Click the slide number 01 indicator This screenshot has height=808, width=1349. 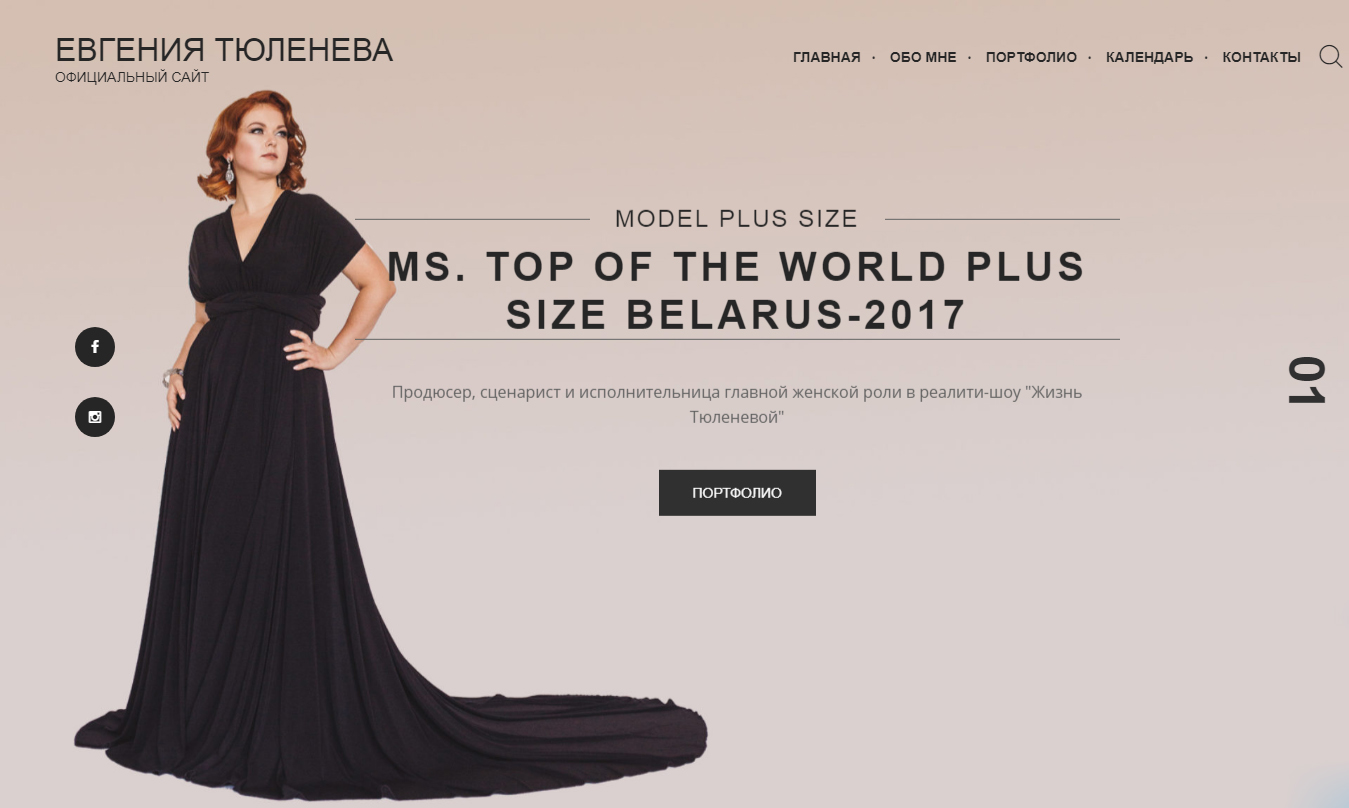point(1306,381)
